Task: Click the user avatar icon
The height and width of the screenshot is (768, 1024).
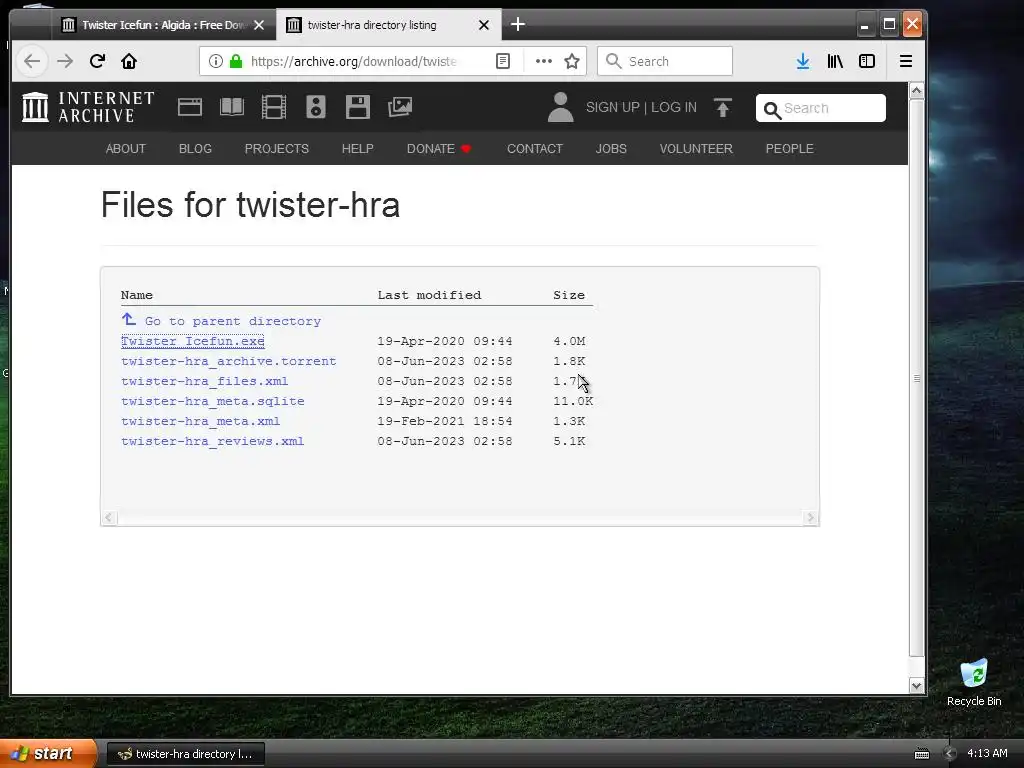Action: pyautogui.click(x=560, y=107)
